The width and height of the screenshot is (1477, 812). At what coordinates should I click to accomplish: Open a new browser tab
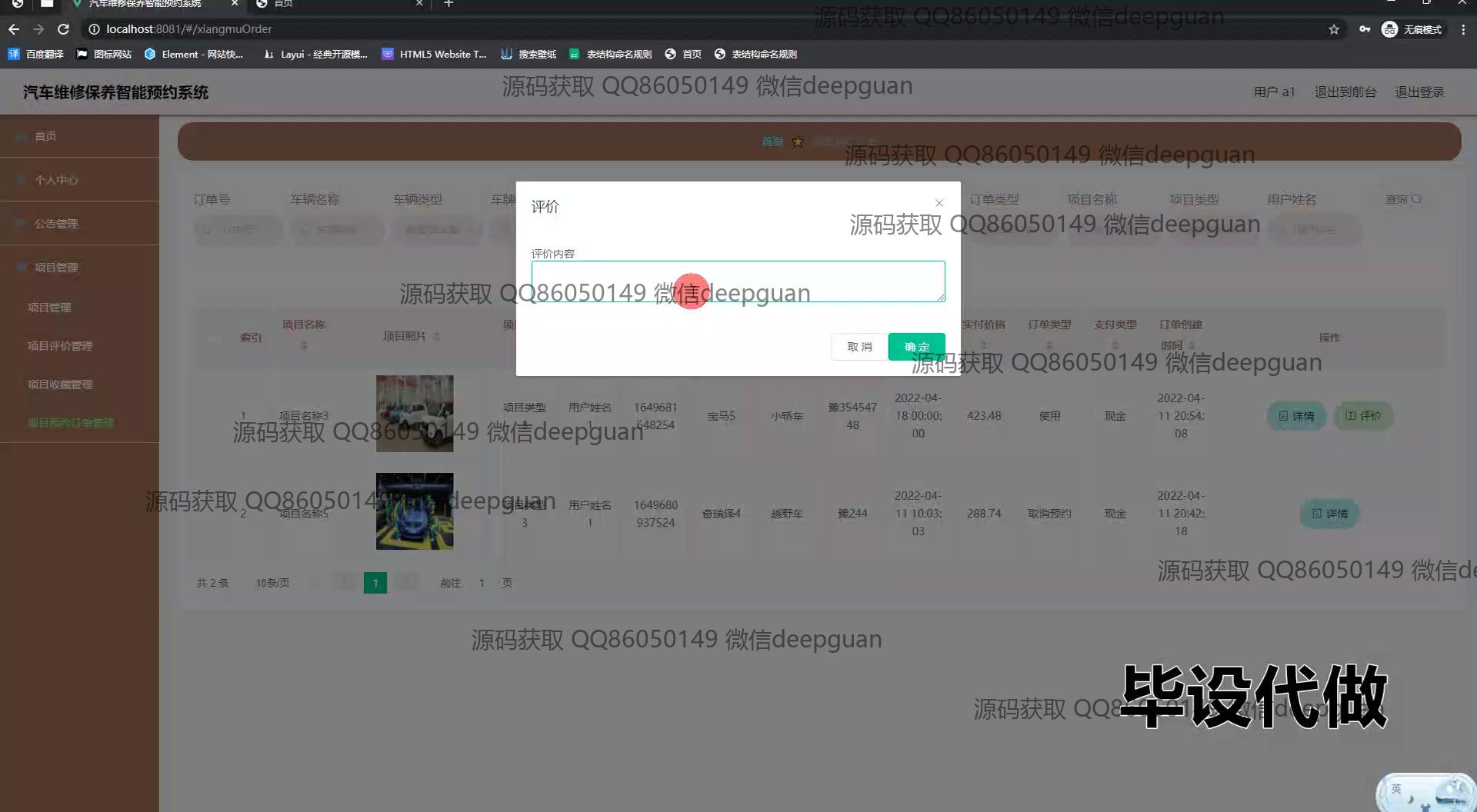[x=448, y=4]
